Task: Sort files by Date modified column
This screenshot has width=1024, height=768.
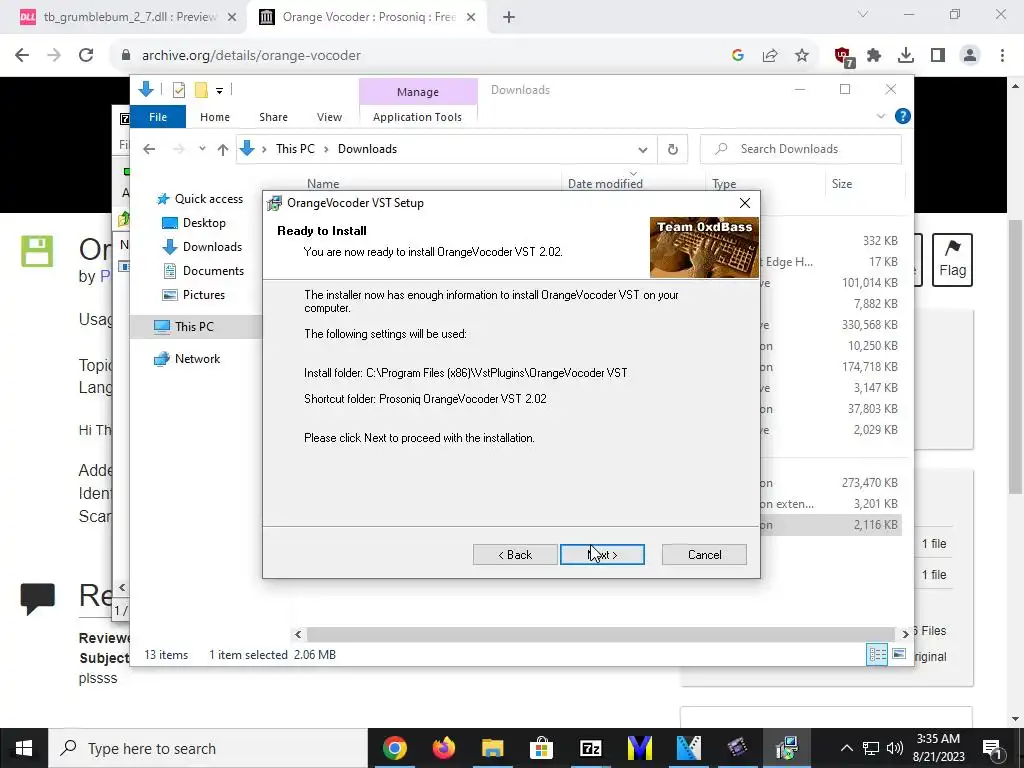Action: pyautogui.click(x=605, y=184)
